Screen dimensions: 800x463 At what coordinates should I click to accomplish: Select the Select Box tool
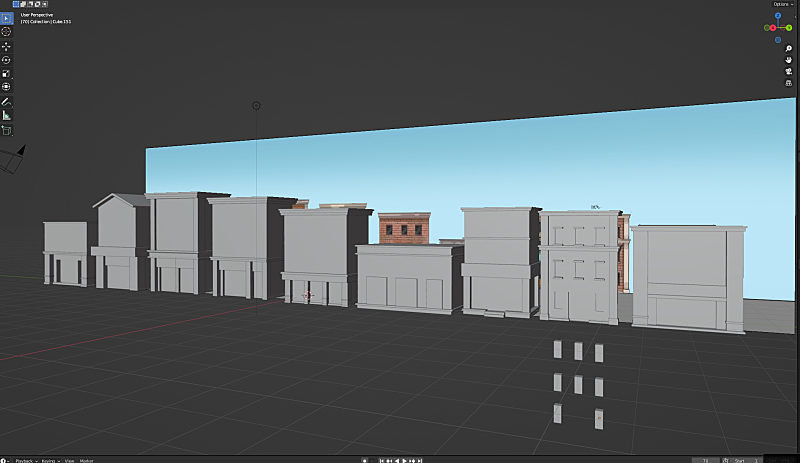6,18
